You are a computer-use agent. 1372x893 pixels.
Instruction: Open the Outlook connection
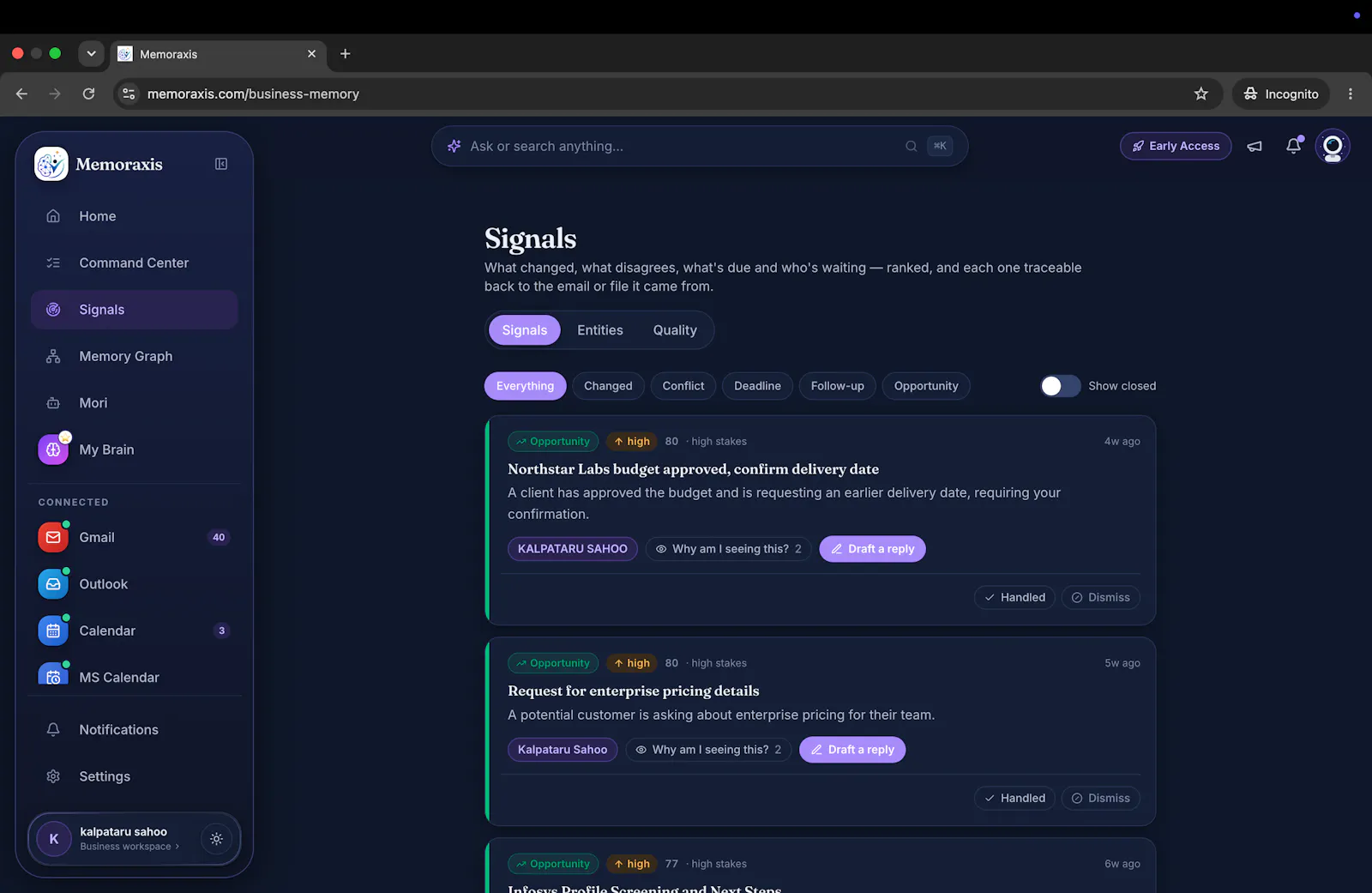click(x=135, y=584)
